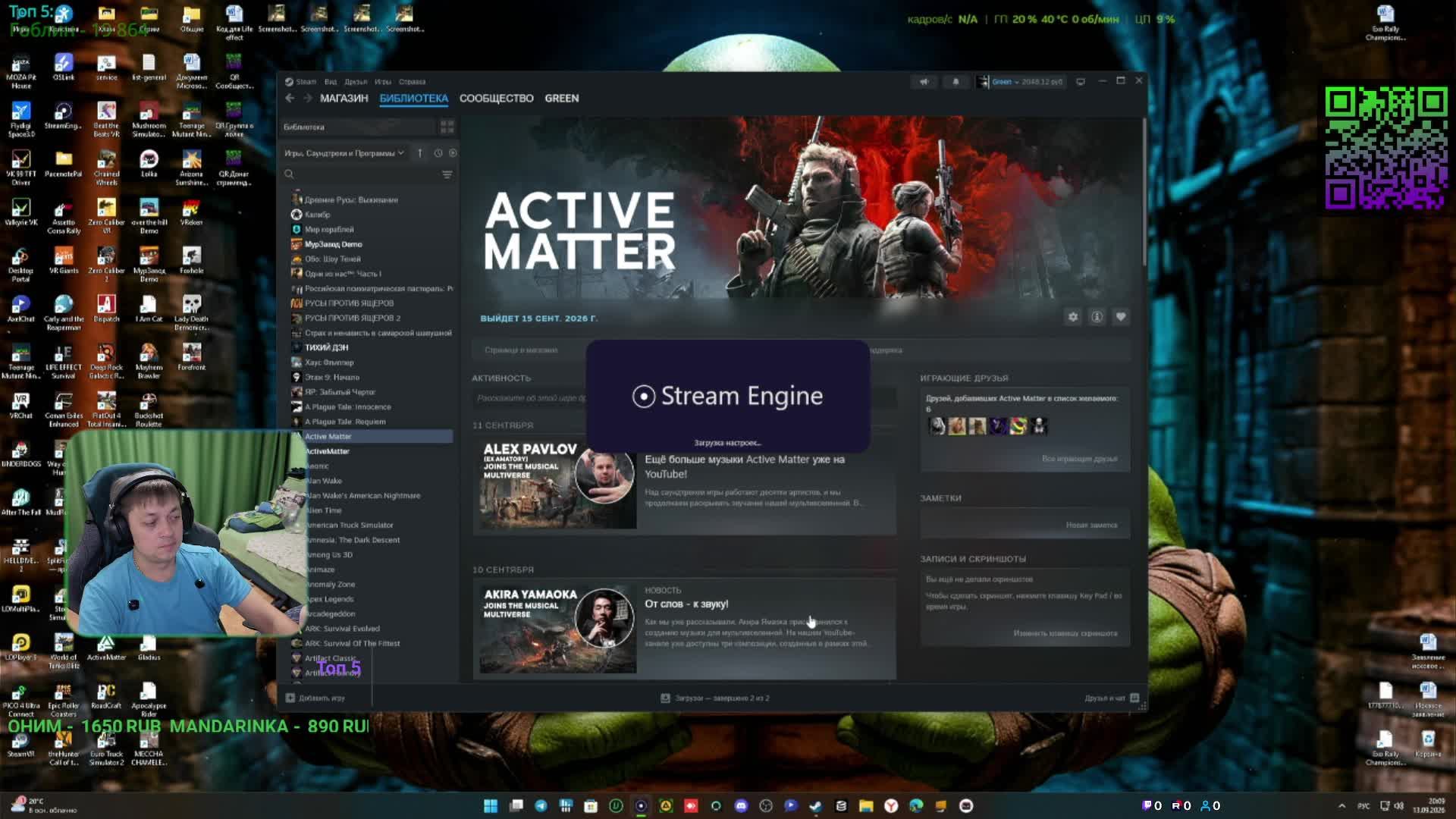This screenshot has height=819, width=1456.
Task: Toggle the ready-to-play games filter
Action: click(x=453, y=153)
